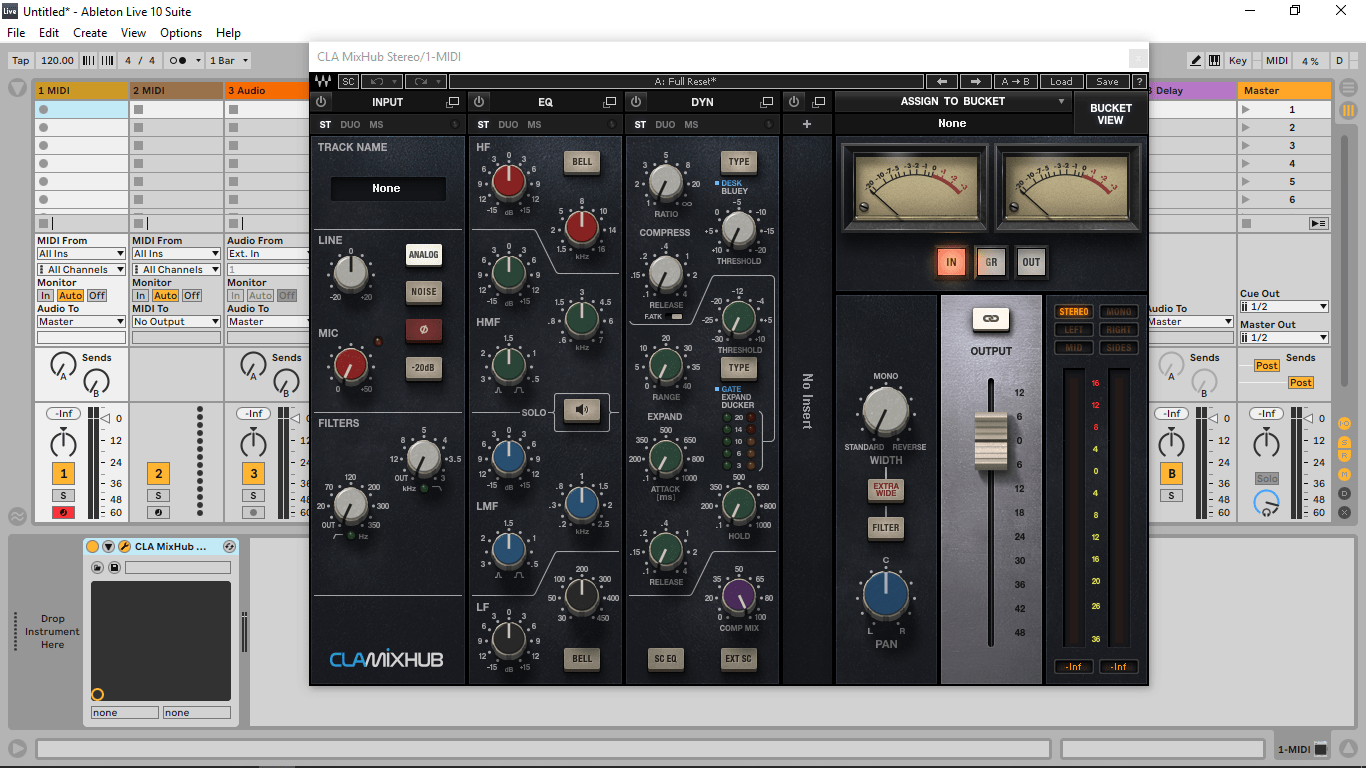Screen dimensions: 1366x768
Task: Open the Edit menu
Action: coord(49,33)
